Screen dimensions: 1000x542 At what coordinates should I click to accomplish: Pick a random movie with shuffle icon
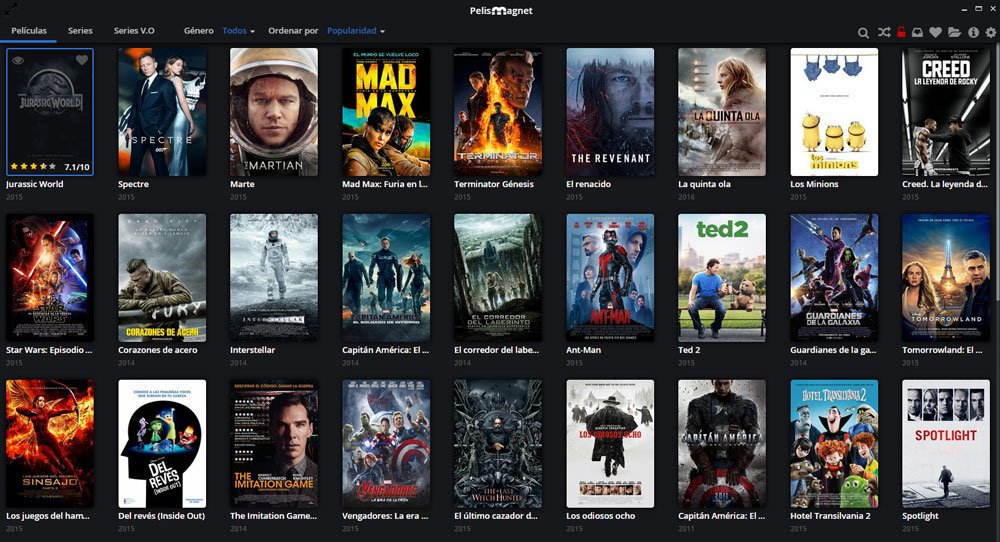tap(883, 32)
